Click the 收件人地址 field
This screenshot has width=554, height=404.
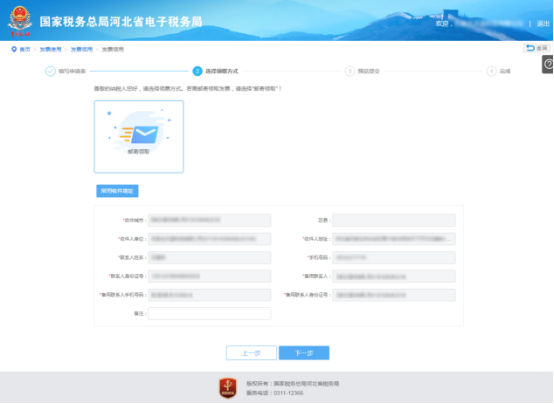tap(394, 239)
